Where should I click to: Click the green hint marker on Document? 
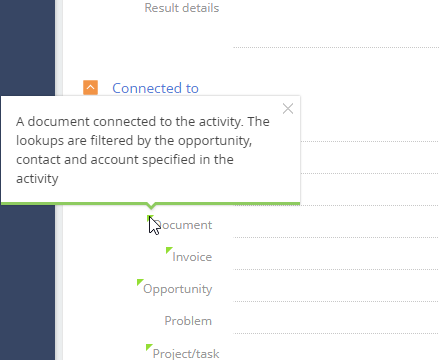pyautogui.click(x=150, y=218)
